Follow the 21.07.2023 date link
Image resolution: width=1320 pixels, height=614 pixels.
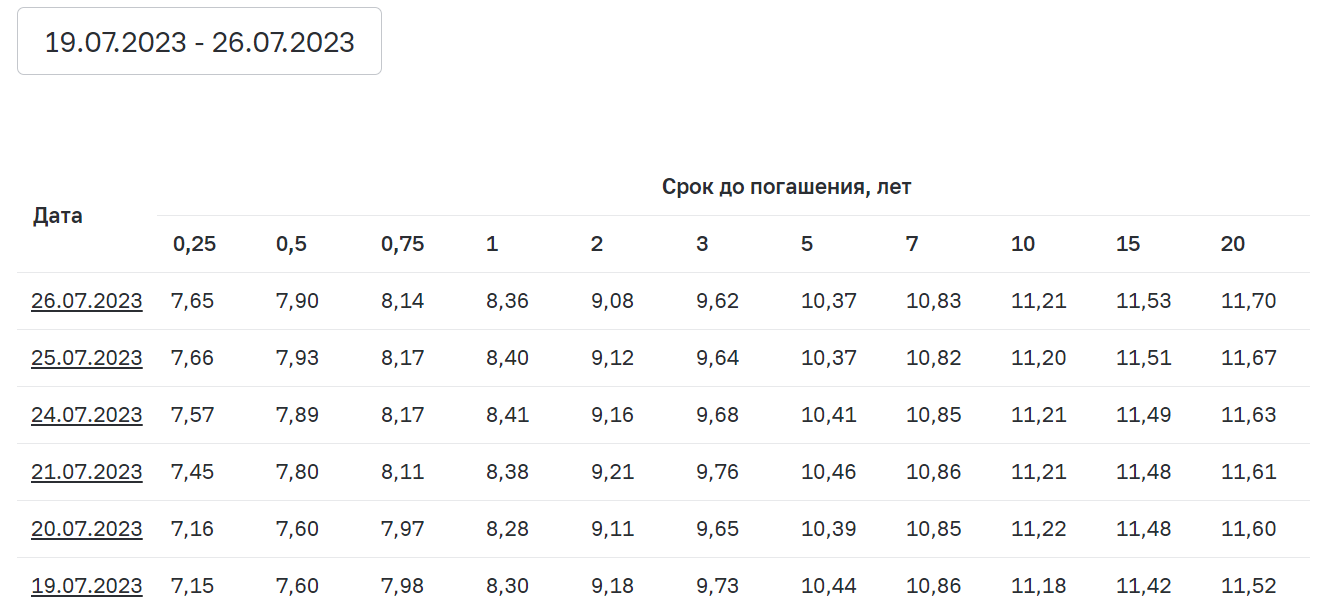click(87, 472)
